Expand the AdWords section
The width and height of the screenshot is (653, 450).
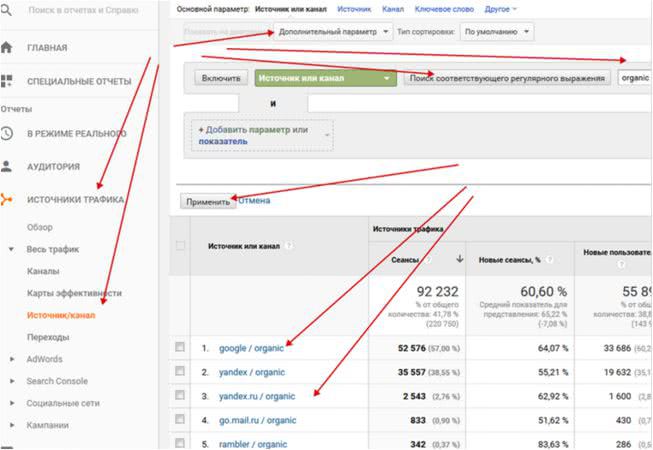coord(12,359)
